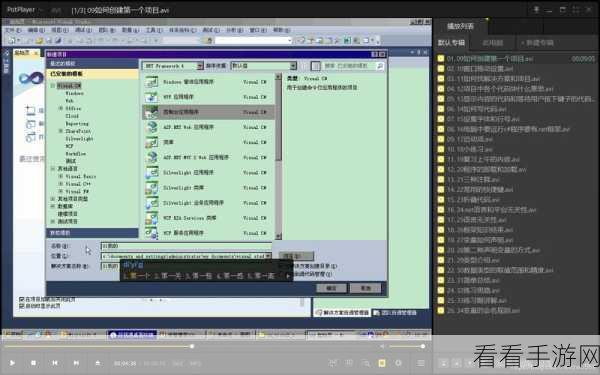Open the 帮助 menu in Visual Studio
The height and width of the screenshot is (375, 600).
281,30
